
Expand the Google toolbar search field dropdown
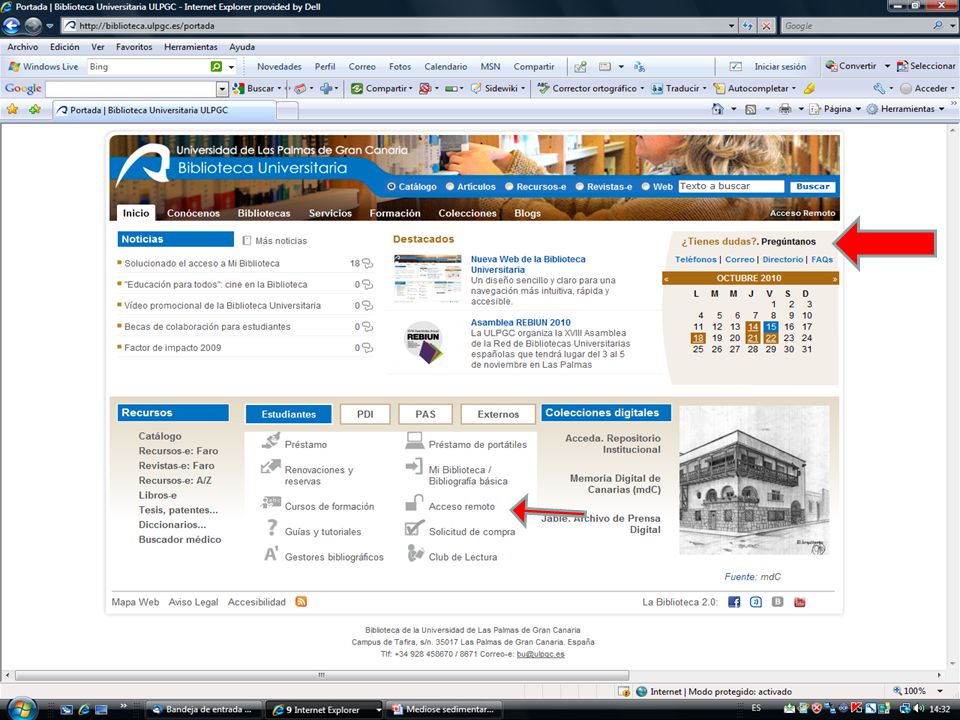[222, 89]
